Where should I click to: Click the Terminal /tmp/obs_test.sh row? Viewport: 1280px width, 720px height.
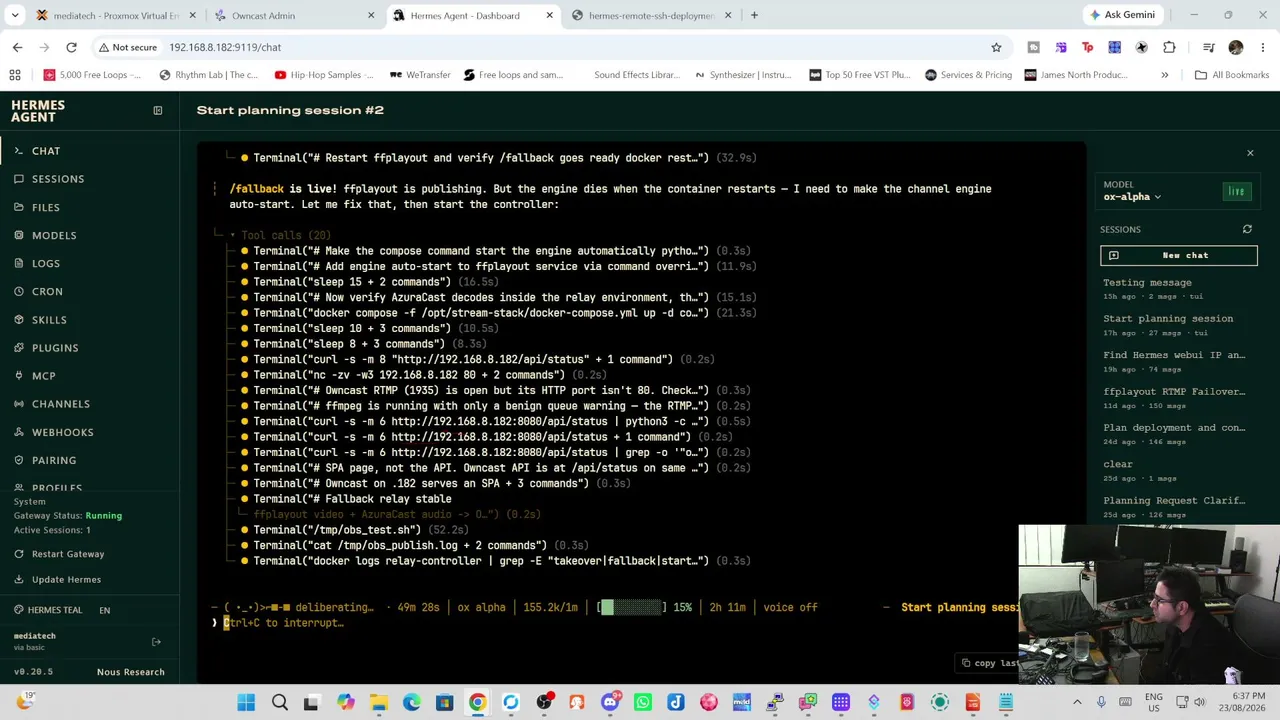click(354, 530)
